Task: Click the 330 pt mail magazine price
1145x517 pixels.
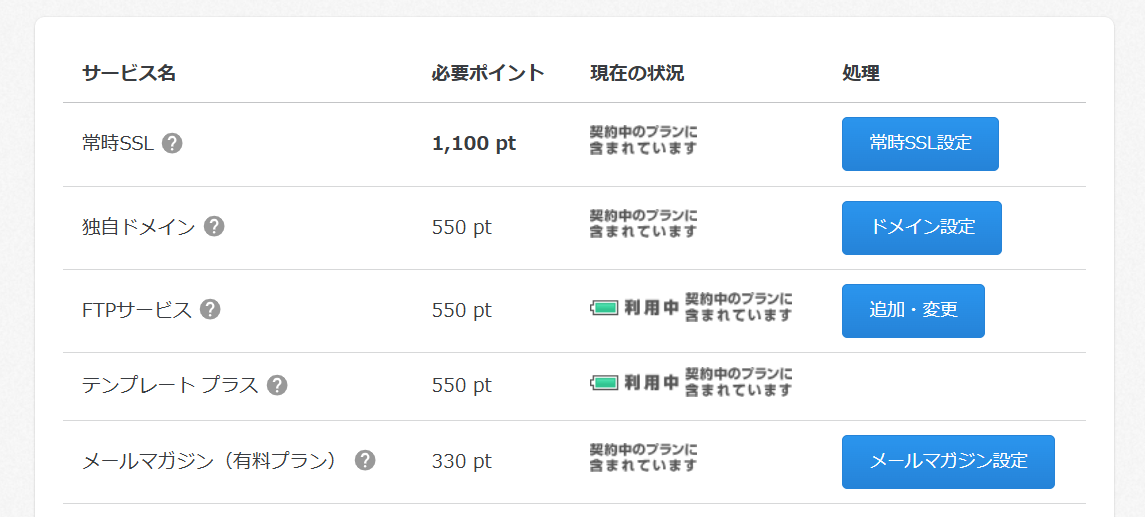Action: (x=462, y=461)
